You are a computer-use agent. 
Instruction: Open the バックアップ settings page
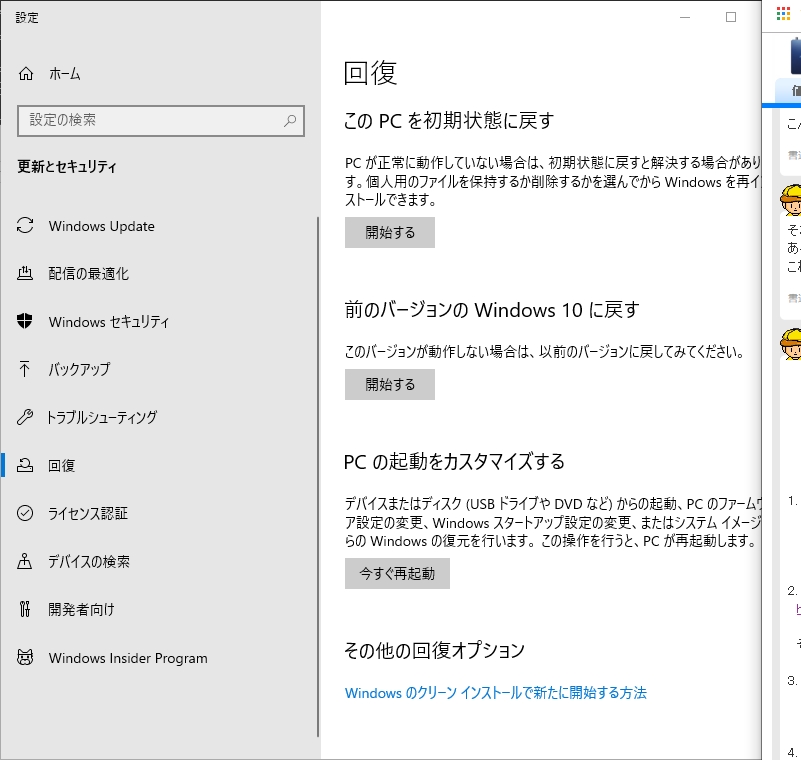(158, 369)
